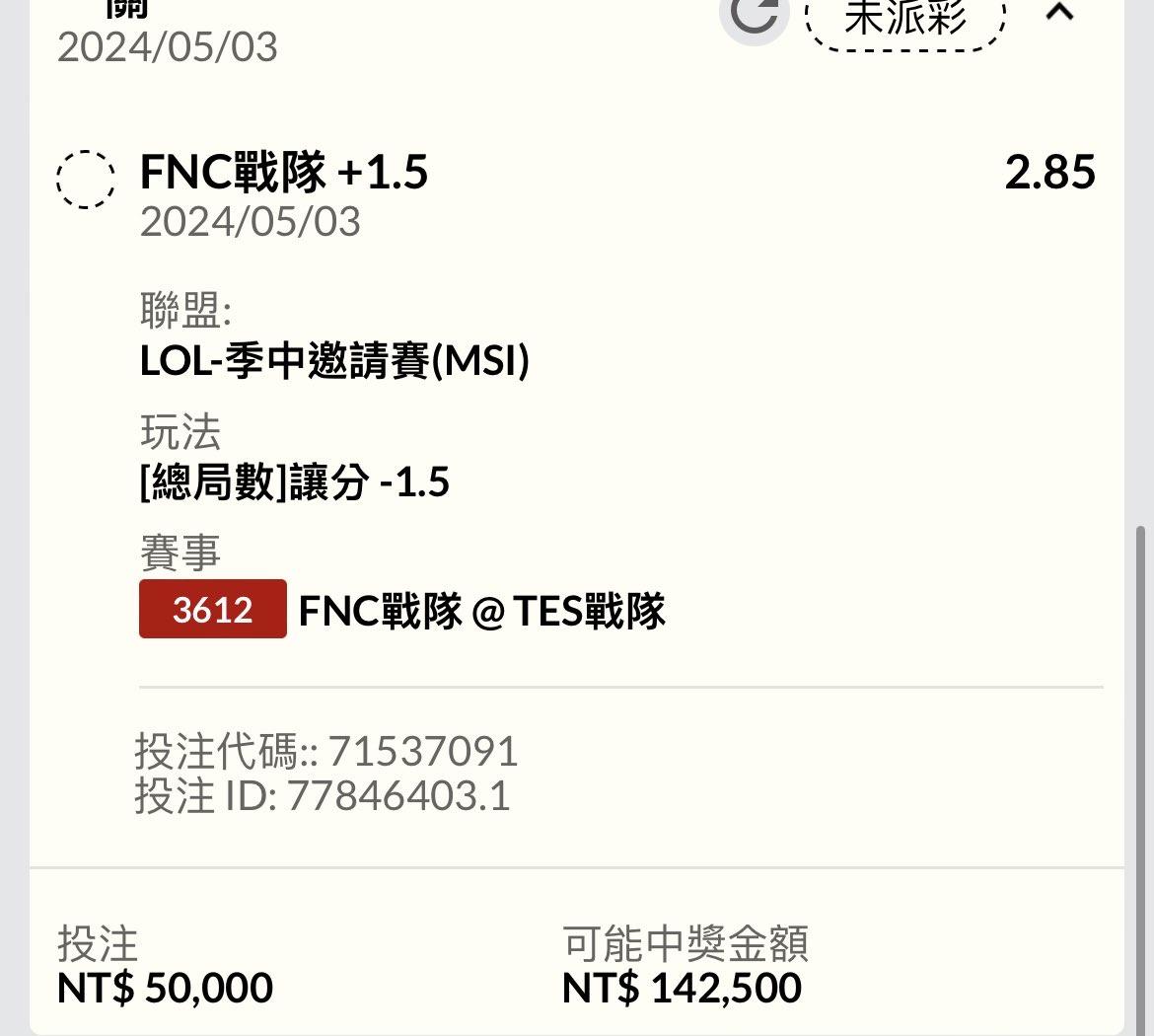The height and width of the screenshot is (1036, 1154).
Task: Select the FNC戰隊 +1.5 selection title
Action: [284, 173]
